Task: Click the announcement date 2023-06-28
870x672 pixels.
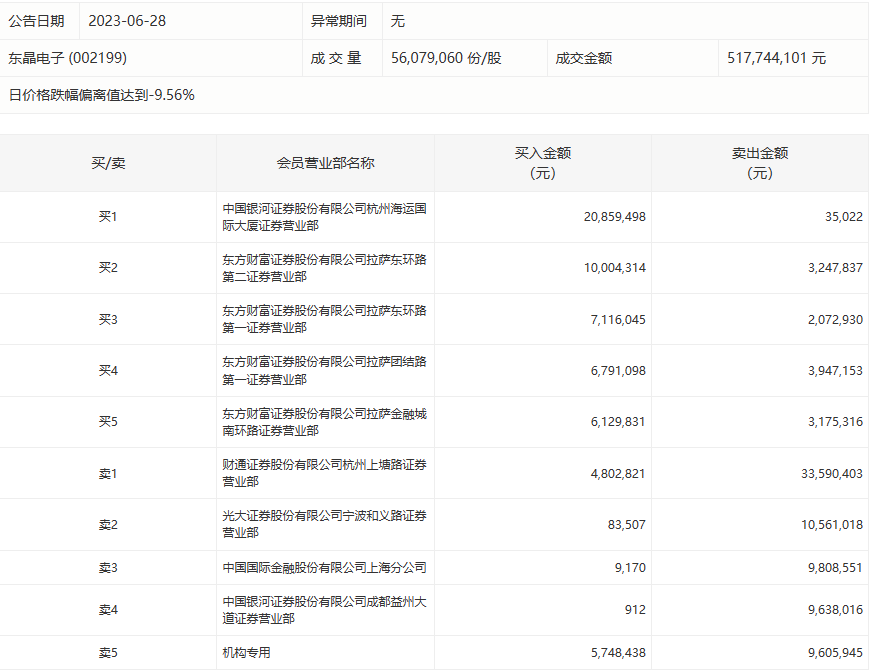Action: [x=127, y=21]
